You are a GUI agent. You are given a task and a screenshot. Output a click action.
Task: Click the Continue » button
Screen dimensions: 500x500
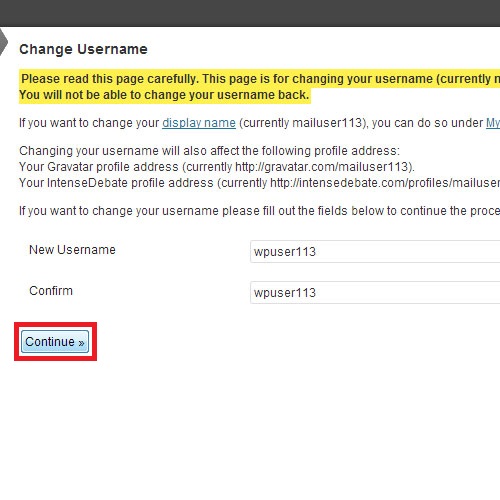pyautogui.click(x=55, y=341)
